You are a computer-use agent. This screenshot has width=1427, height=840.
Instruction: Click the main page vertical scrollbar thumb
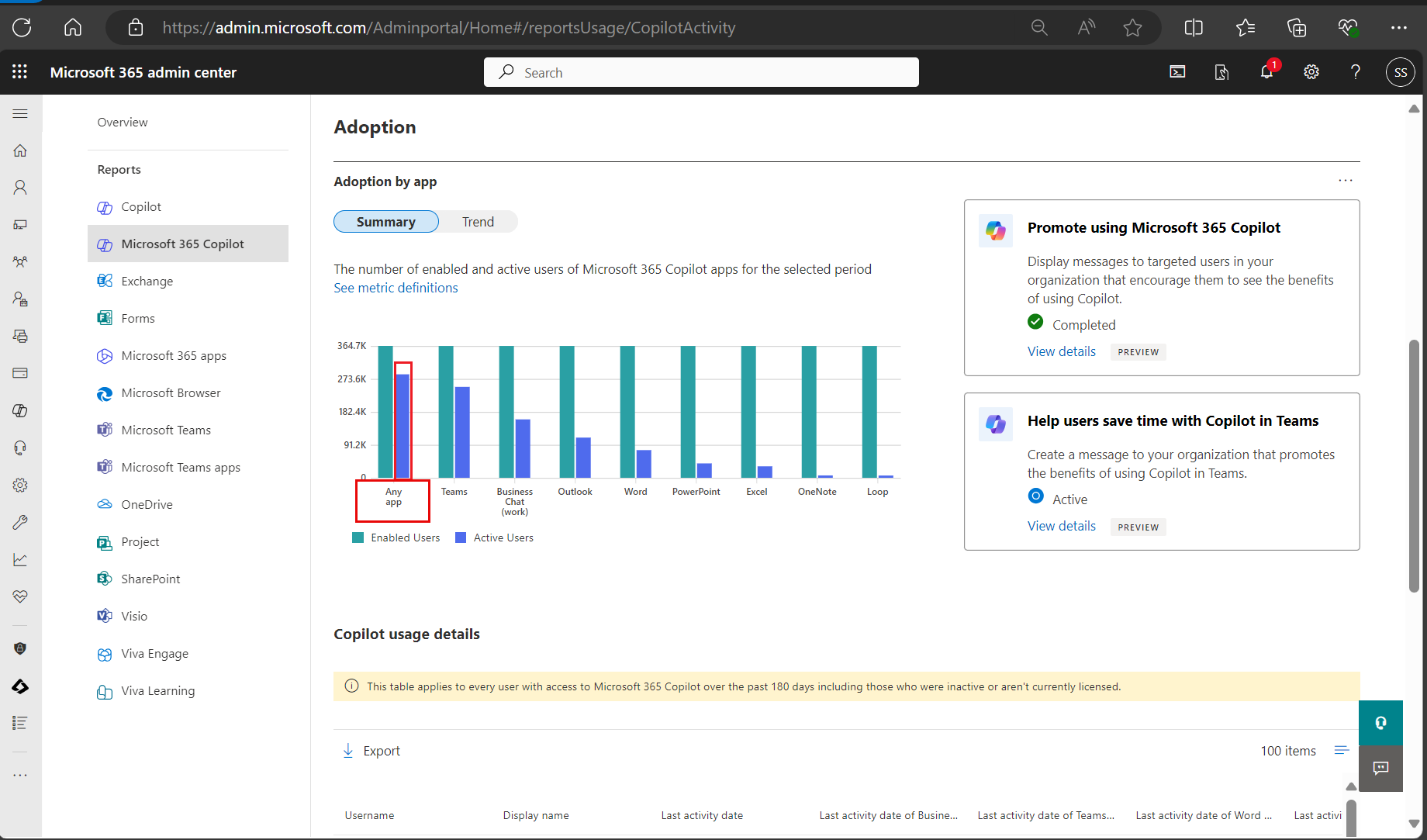(x=1414, y=465)
